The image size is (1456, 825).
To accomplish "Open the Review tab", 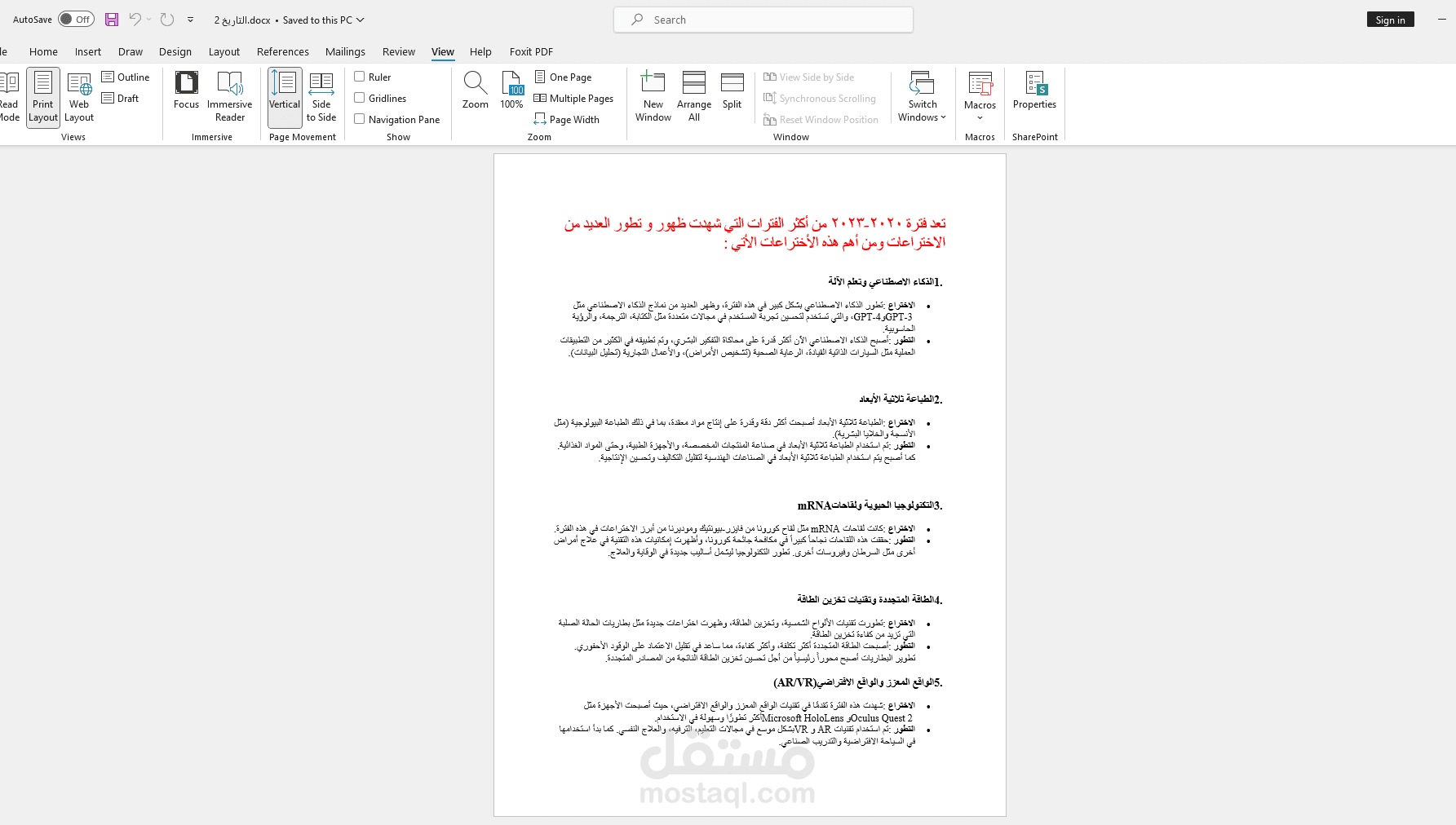I will [x=399, y=51].
